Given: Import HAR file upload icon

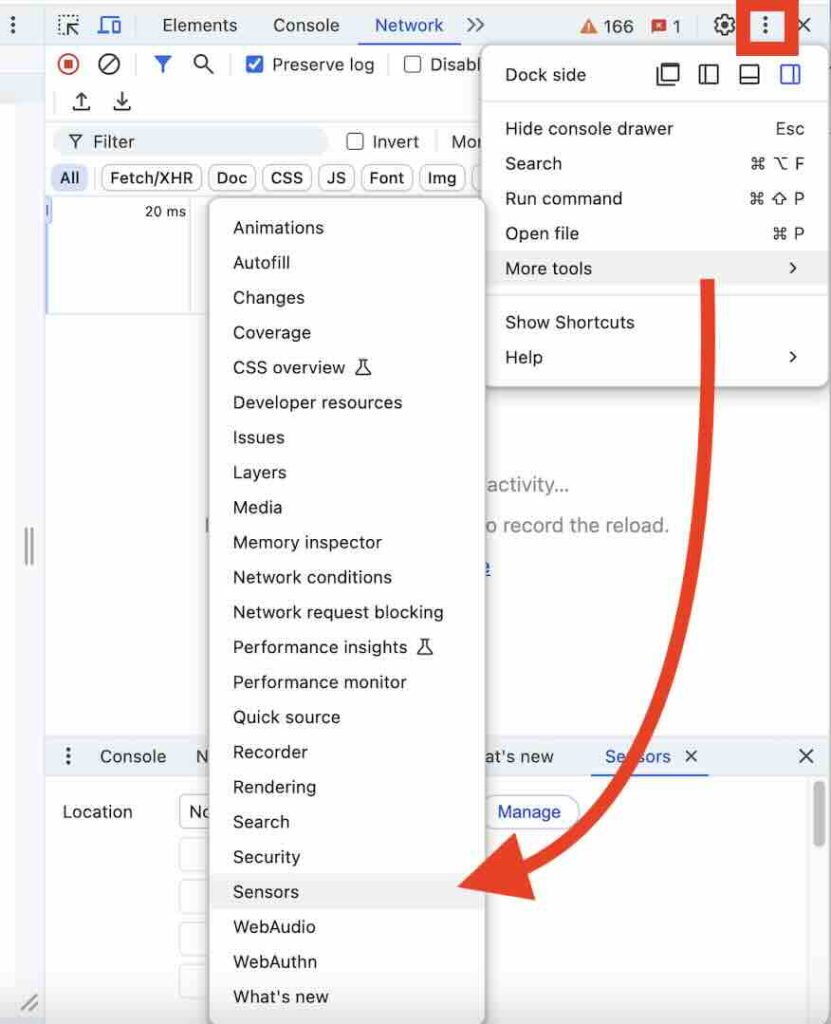Looking at the screenshot, I should coord(81,101).
